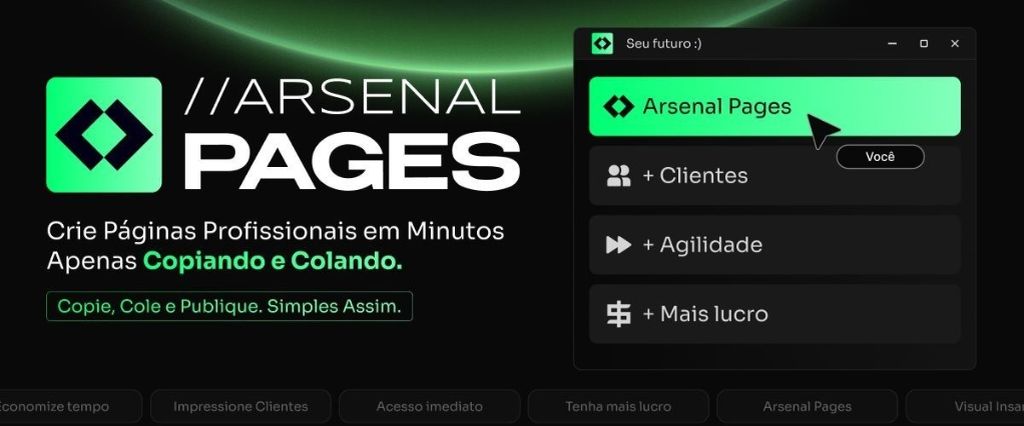The height and width of the screenshot is (426, 1024).
Task: Select the + Agilidade entry
Action: tap(775, 245)
